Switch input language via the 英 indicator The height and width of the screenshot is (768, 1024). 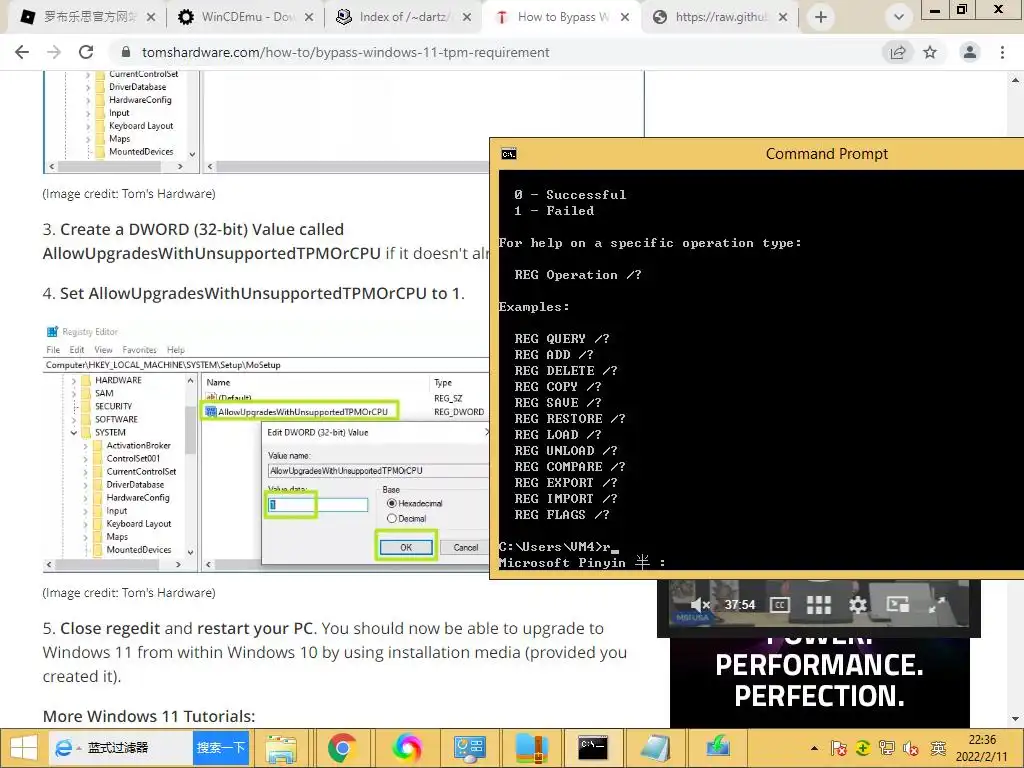(x=938, y=748)
